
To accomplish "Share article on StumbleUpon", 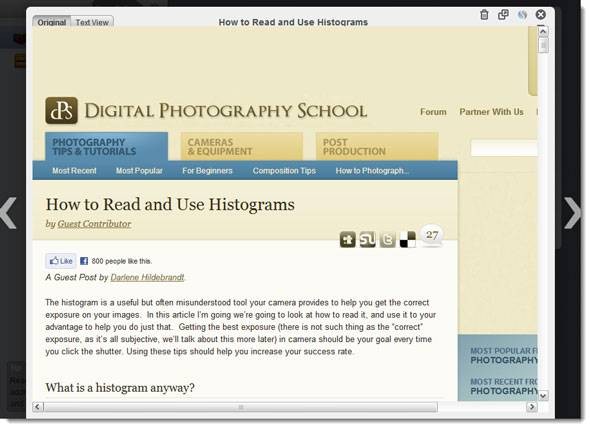I will pos(368,239).
